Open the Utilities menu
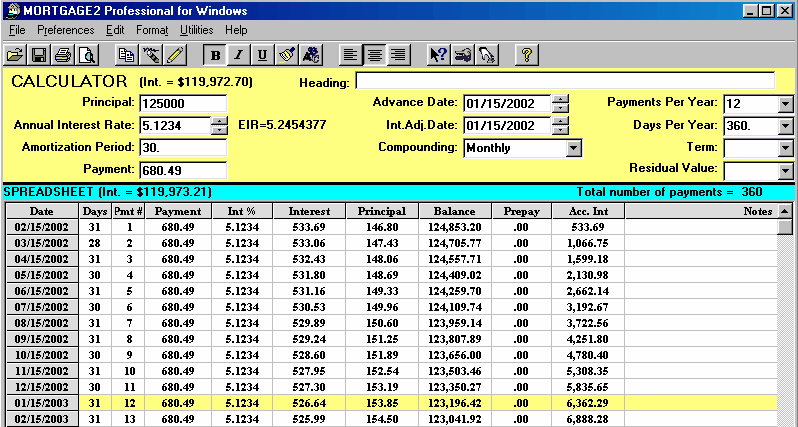This screenshot has height=427, width=798. click(x=196, y=30)
